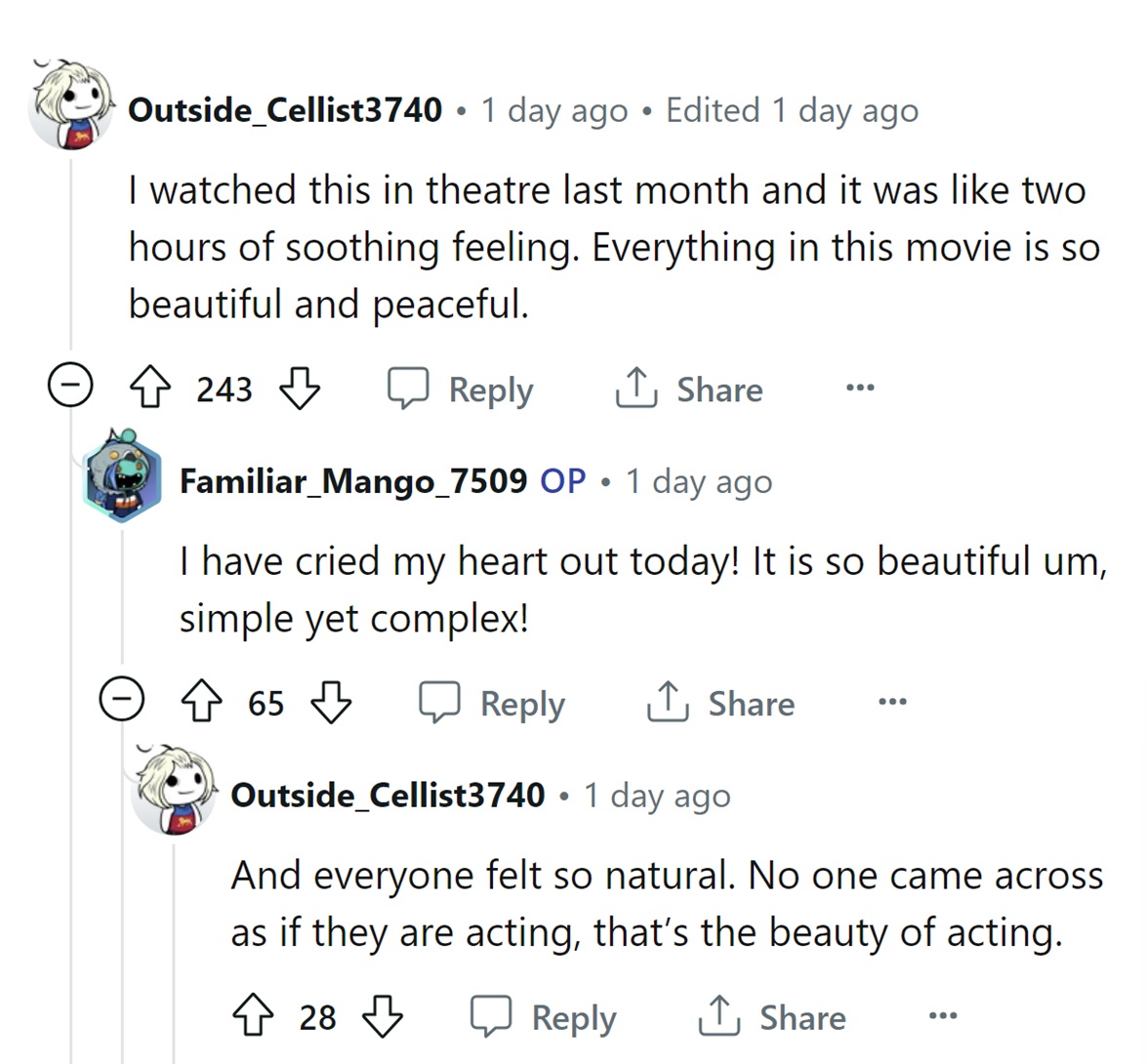Downvote the comment with 28 points
Screen dimensions: 1146x1064
click(383, 1017)
